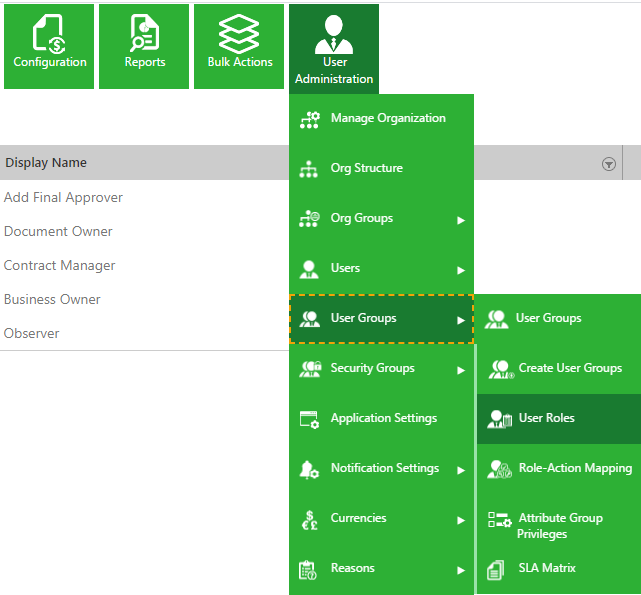Click the Attribute Group Privileges icon
Viewport: 641px width, 595px height.
click(x=498, y=520)
